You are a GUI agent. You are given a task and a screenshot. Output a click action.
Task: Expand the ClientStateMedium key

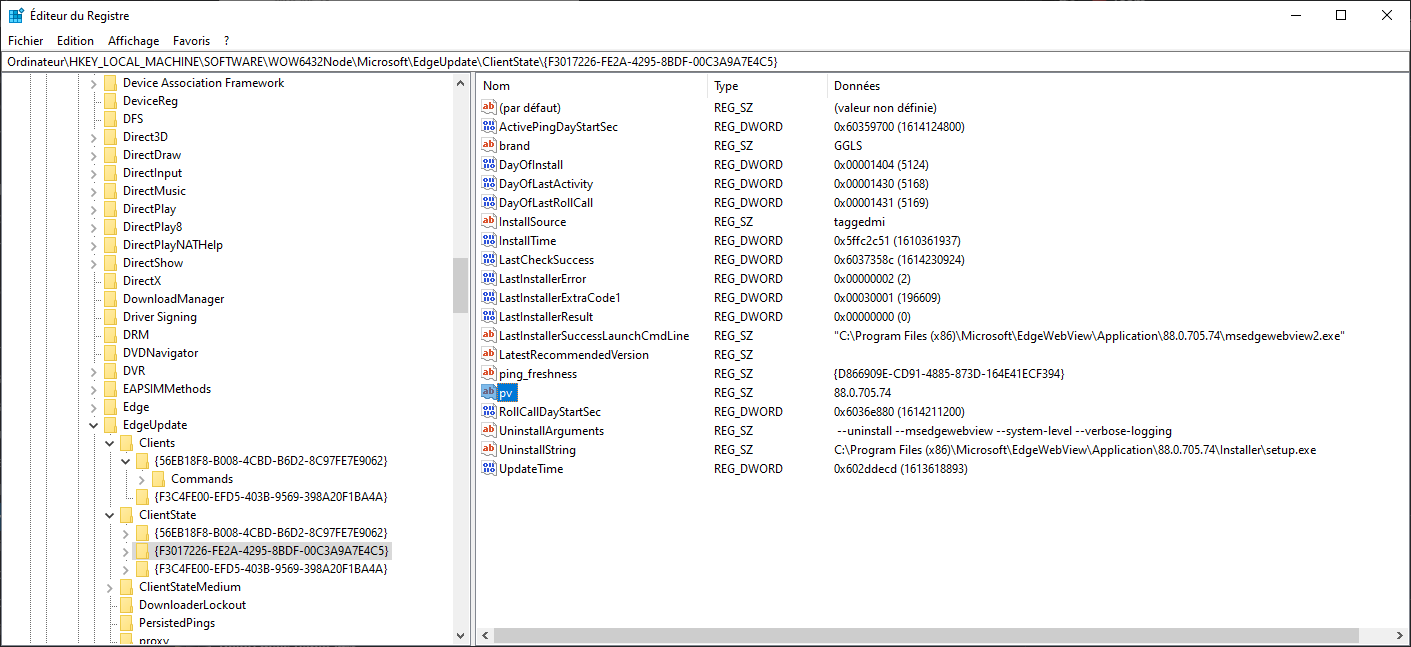point(110,587)
